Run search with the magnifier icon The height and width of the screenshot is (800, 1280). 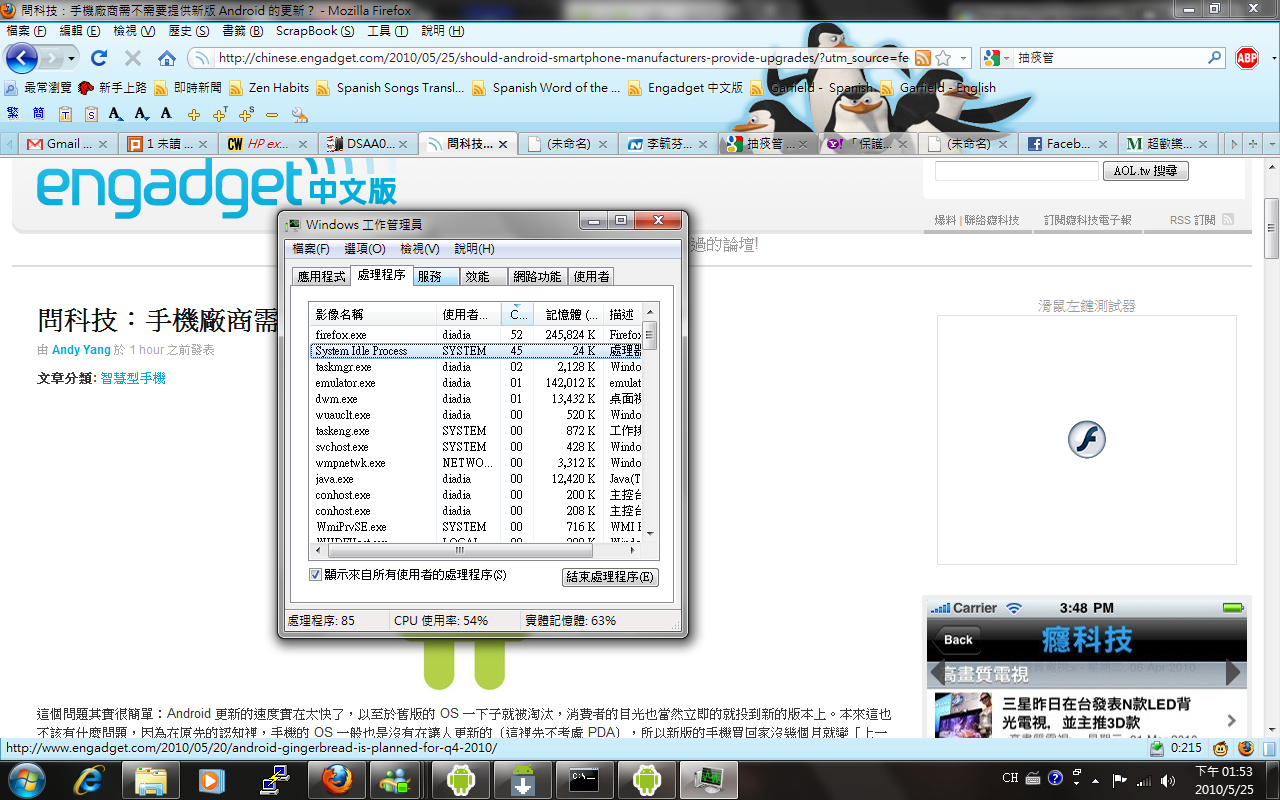click(x=1215, y=58)
